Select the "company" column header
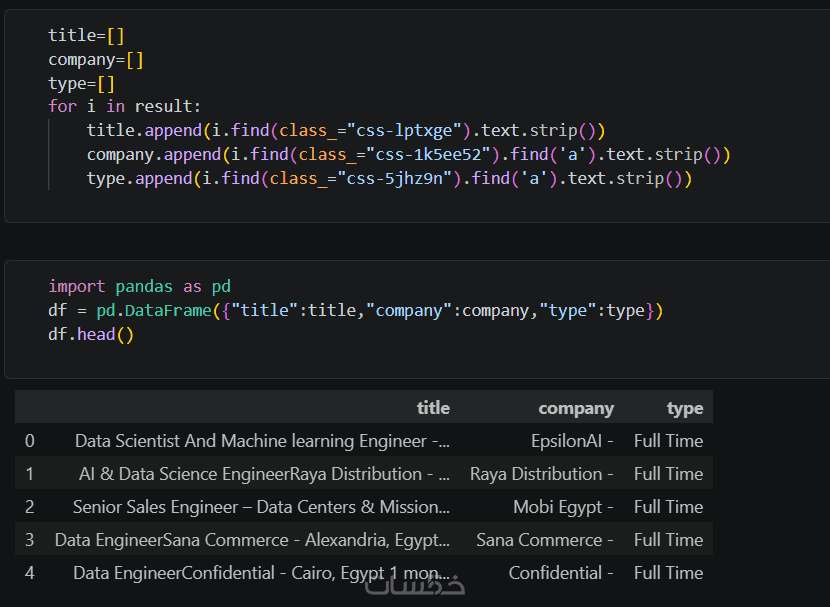The height and width of the screenshot is (607, 830). [x=576, y=408]
